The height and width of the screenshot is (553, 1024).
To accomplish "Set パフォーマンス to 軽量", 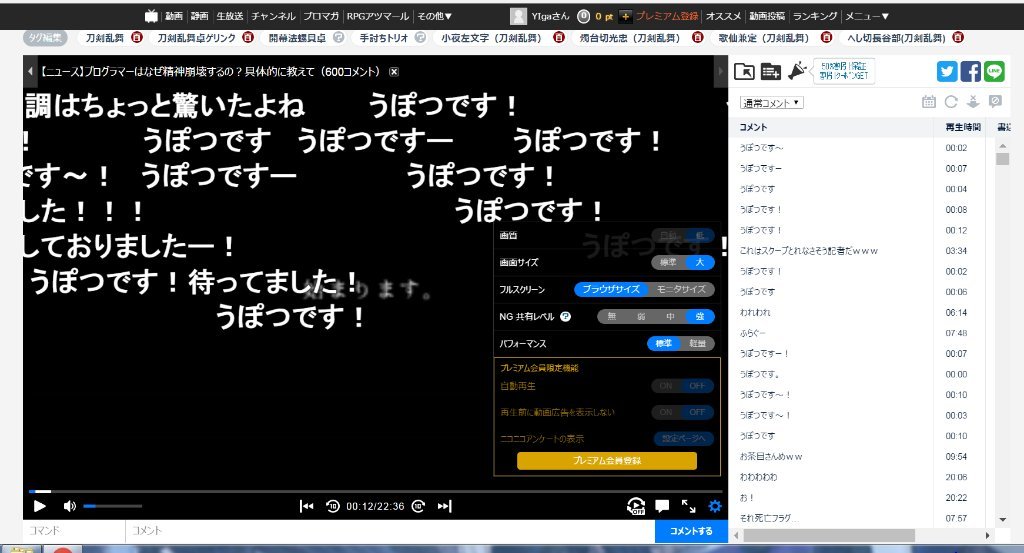I will click(x=697, y=343).
